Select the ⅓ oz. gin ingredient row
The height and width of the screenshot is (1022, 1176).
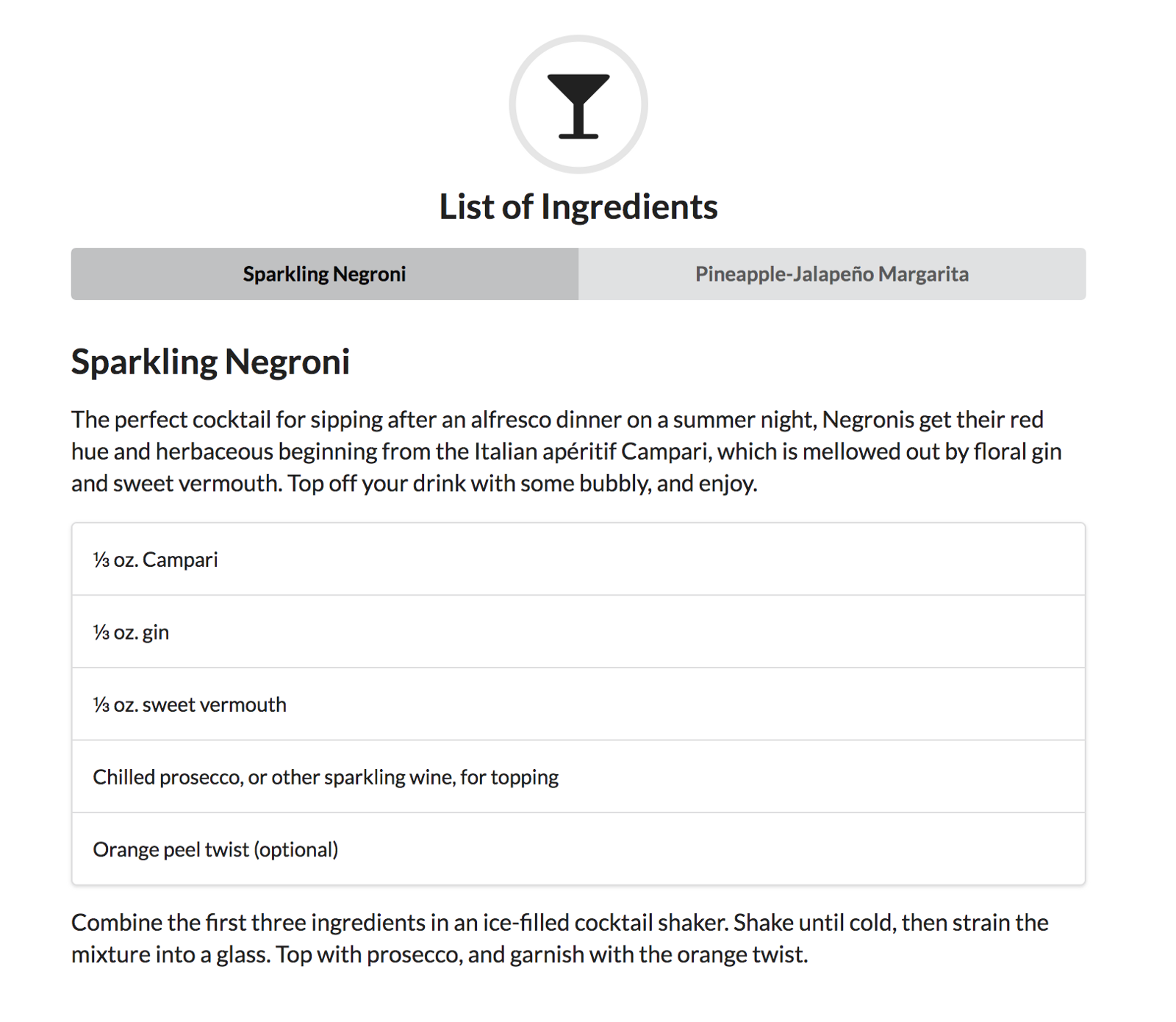[x=578, y=632]
